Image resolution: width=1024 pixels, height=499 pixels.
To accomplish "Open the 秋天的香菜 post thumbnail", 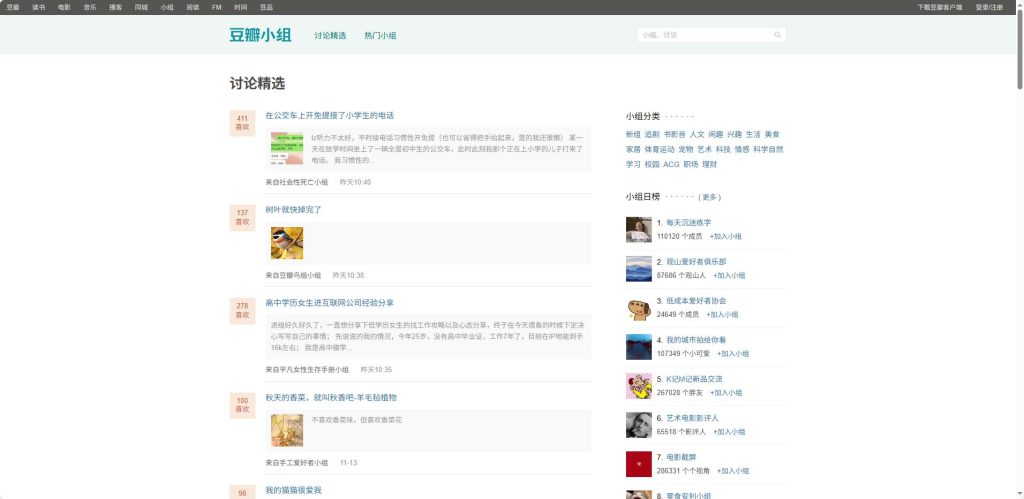I will point(287,430).
